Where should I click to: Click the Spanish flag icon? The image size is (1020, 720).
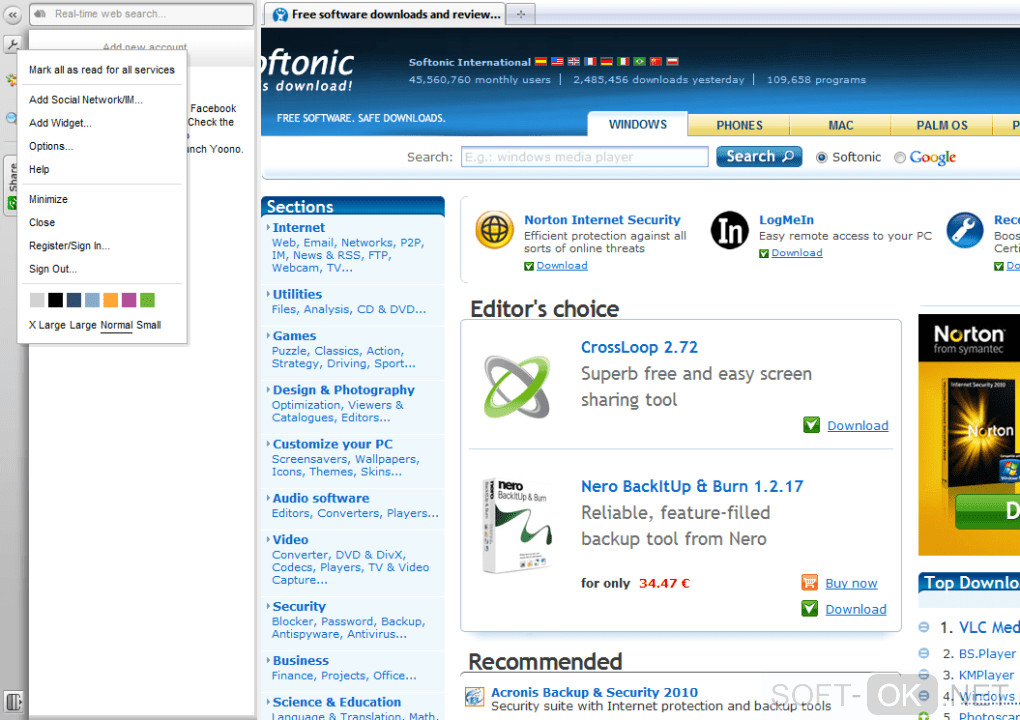pyautogui.click(x=541, y=62)
